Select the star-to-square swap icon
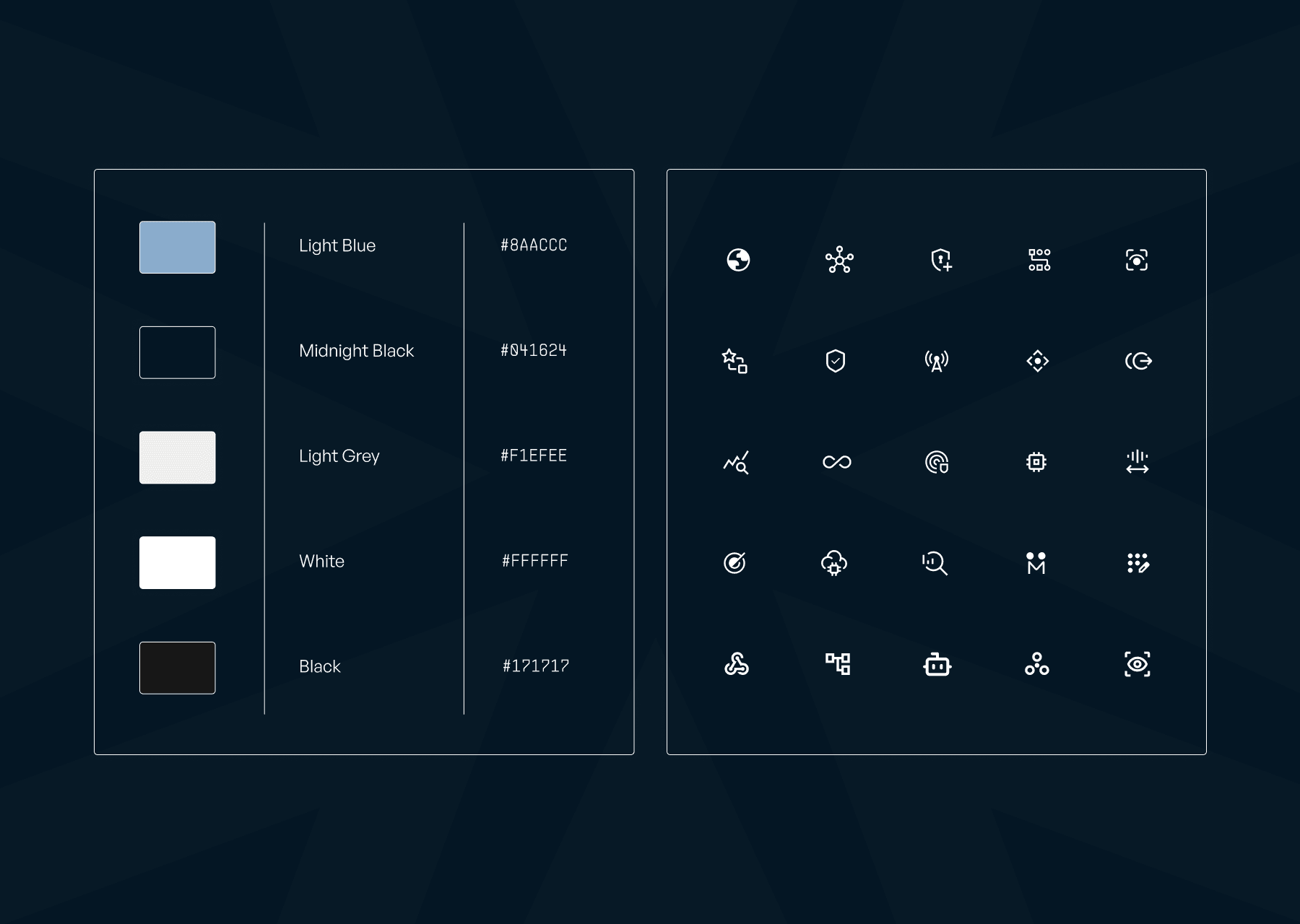Image resolution: width=1300 pixels, height=924 pixels. [734, 361]
